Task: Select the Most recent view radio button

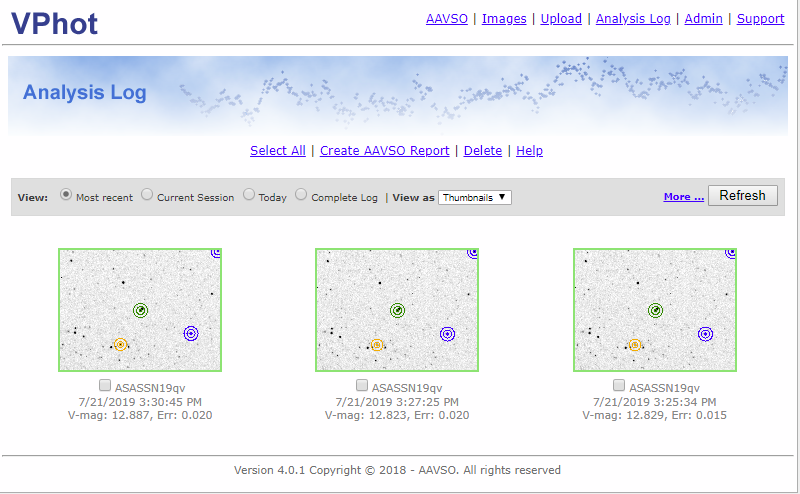Action: (67, 195)
